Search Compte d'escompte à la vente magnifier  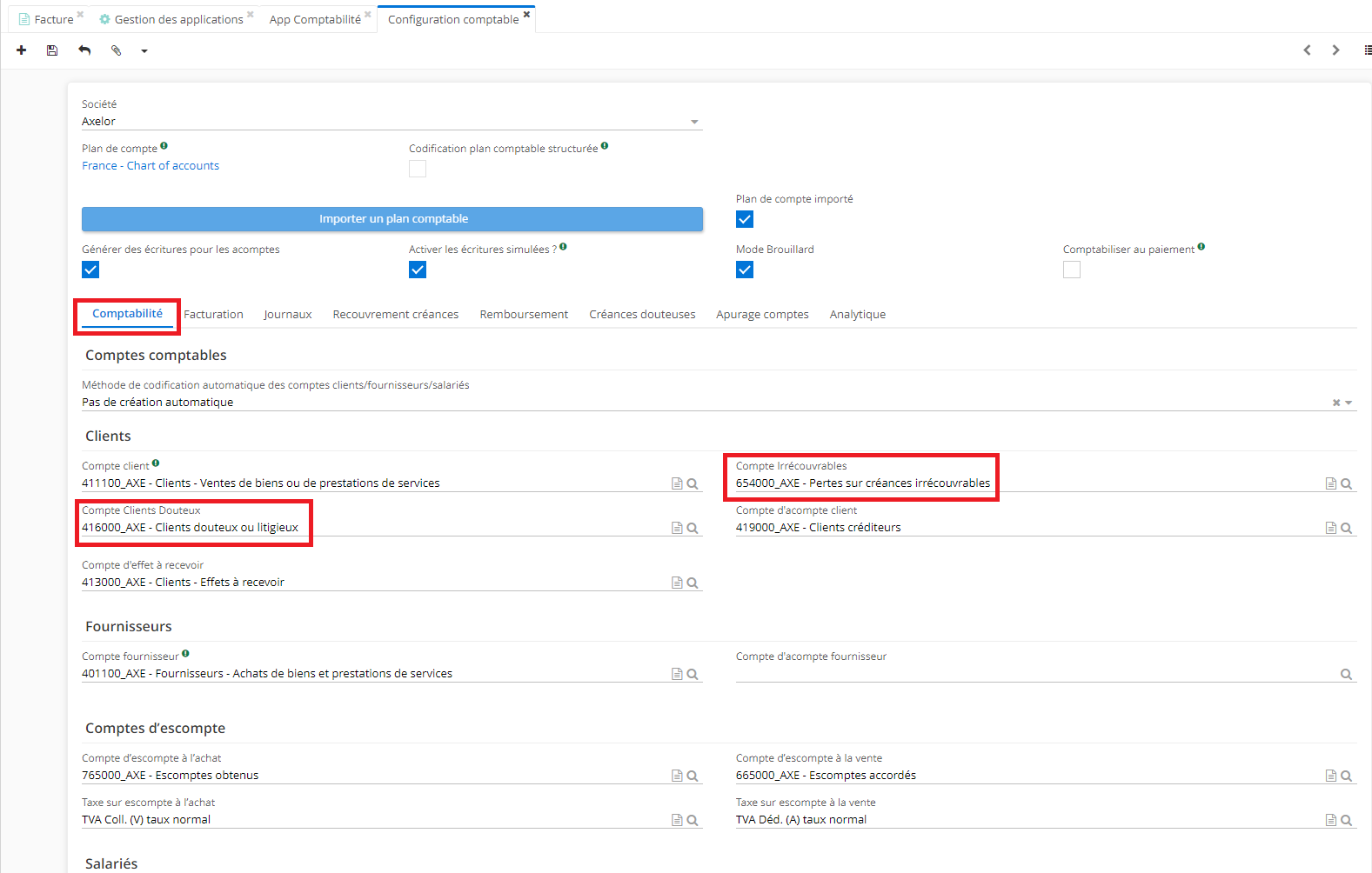1346,776
